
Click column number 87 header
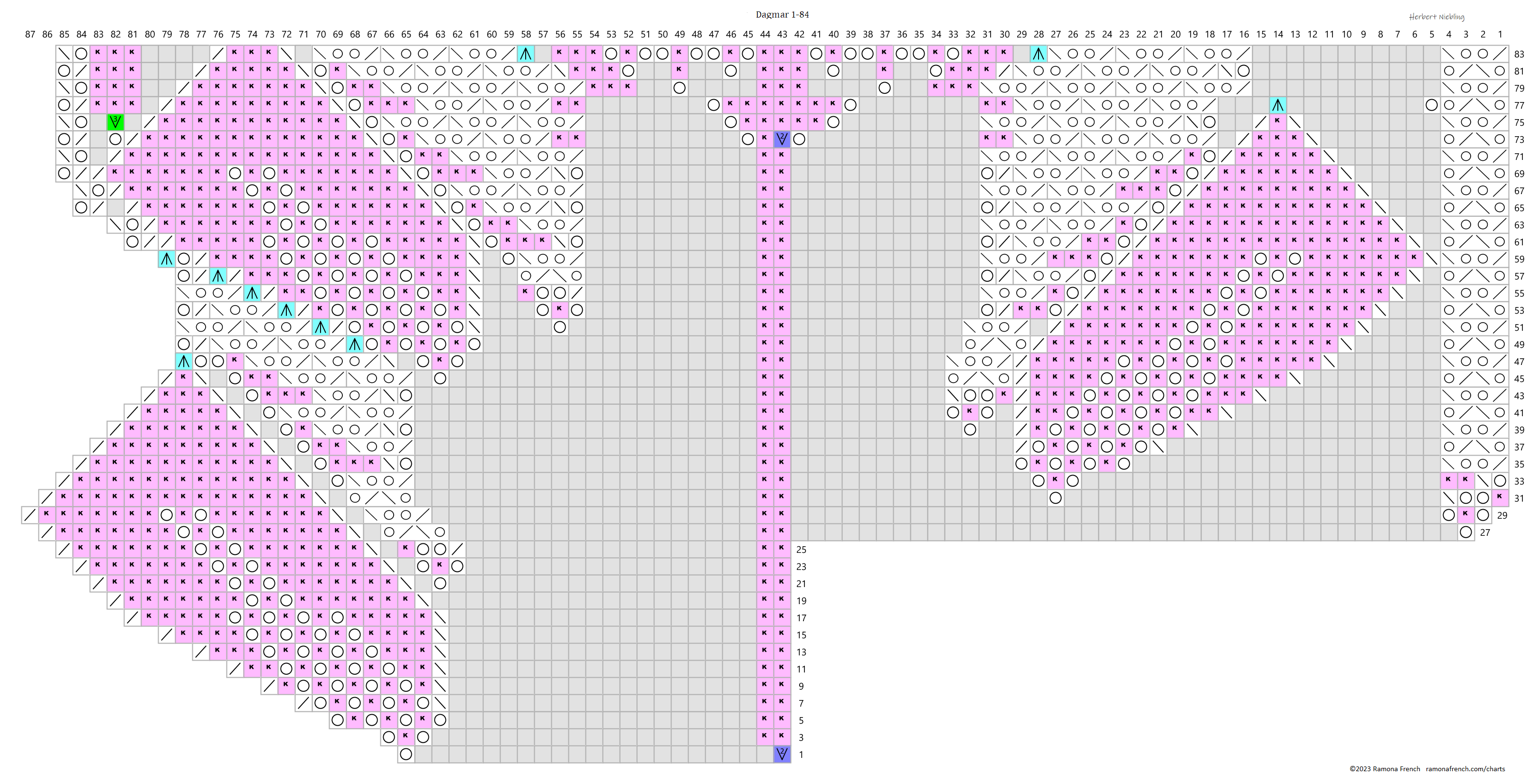click(x=30, y=35)
